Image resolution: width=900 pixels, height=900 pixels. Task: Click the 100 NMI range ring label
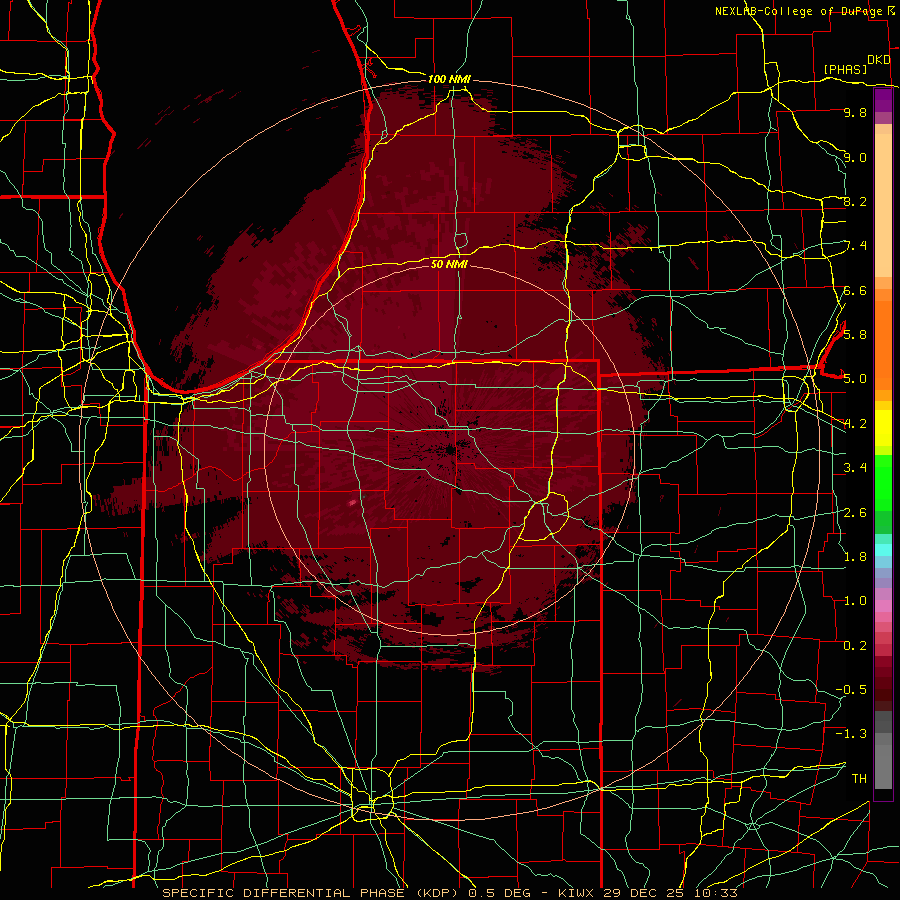tap(449, 79)
